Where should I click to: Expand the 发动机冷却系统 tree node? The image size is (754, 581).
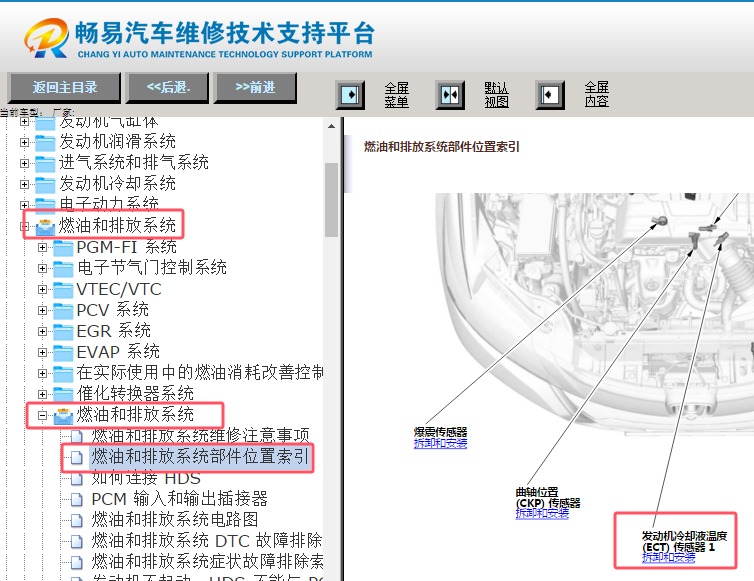click(x=24, y=184)
